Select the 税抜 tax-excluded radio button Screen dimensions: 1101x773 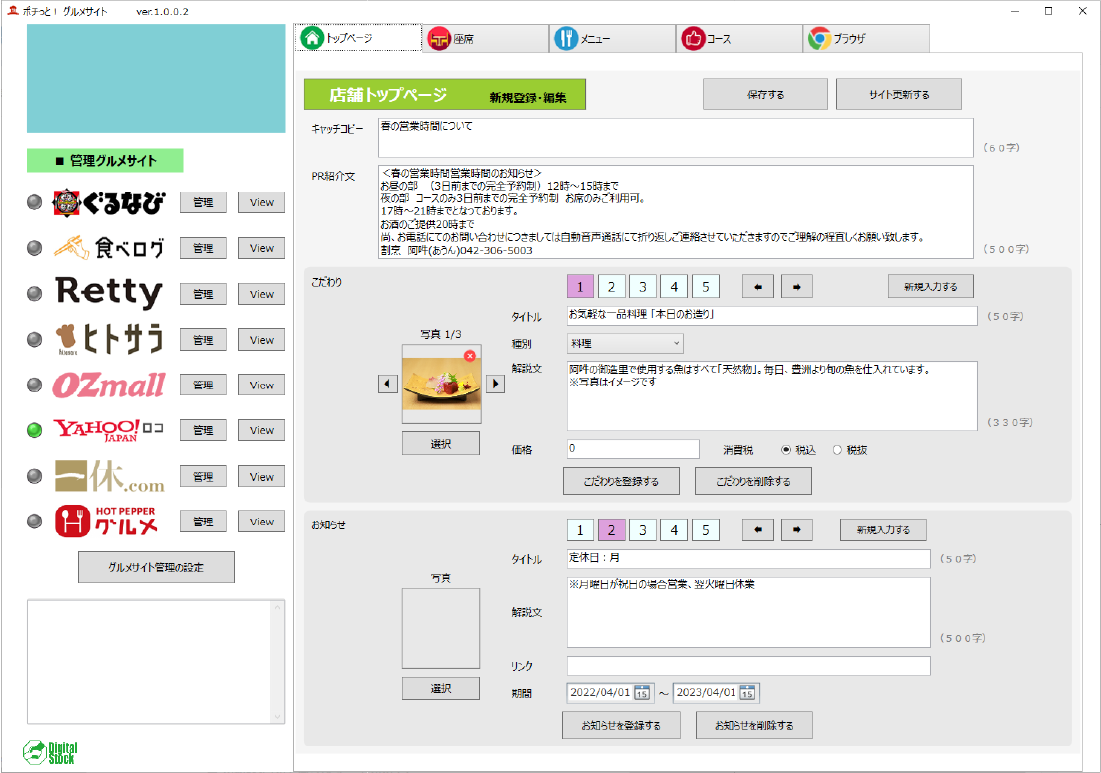click(x=837, y=450)
